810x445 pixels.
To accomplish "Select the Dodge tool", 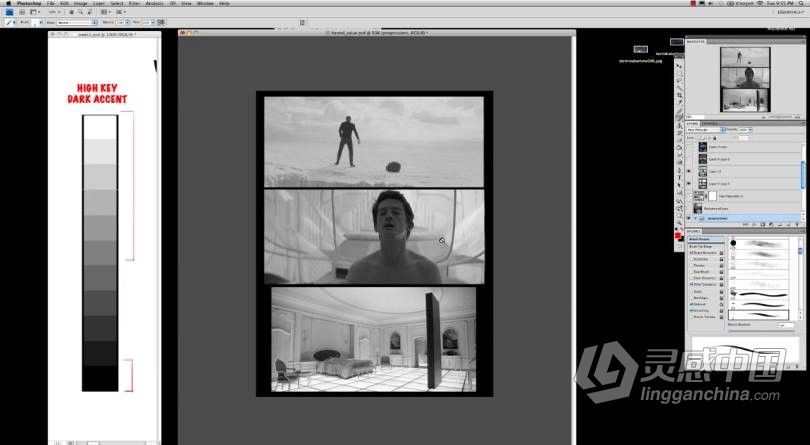I will (x=679, y=162).
